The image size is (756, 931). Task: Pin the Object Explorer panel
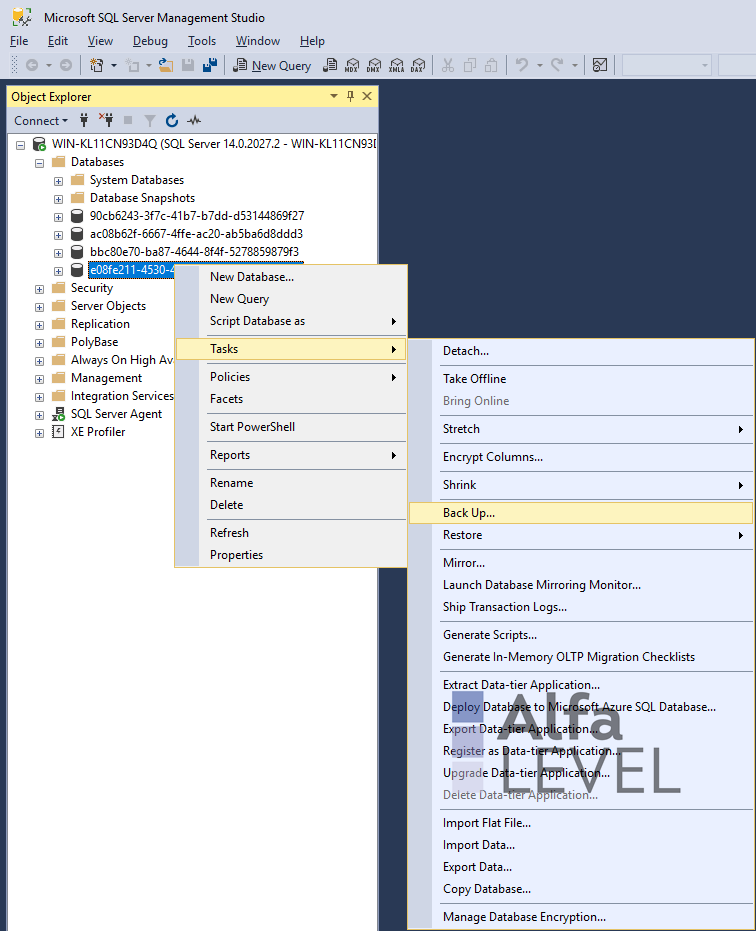point(350,96)
